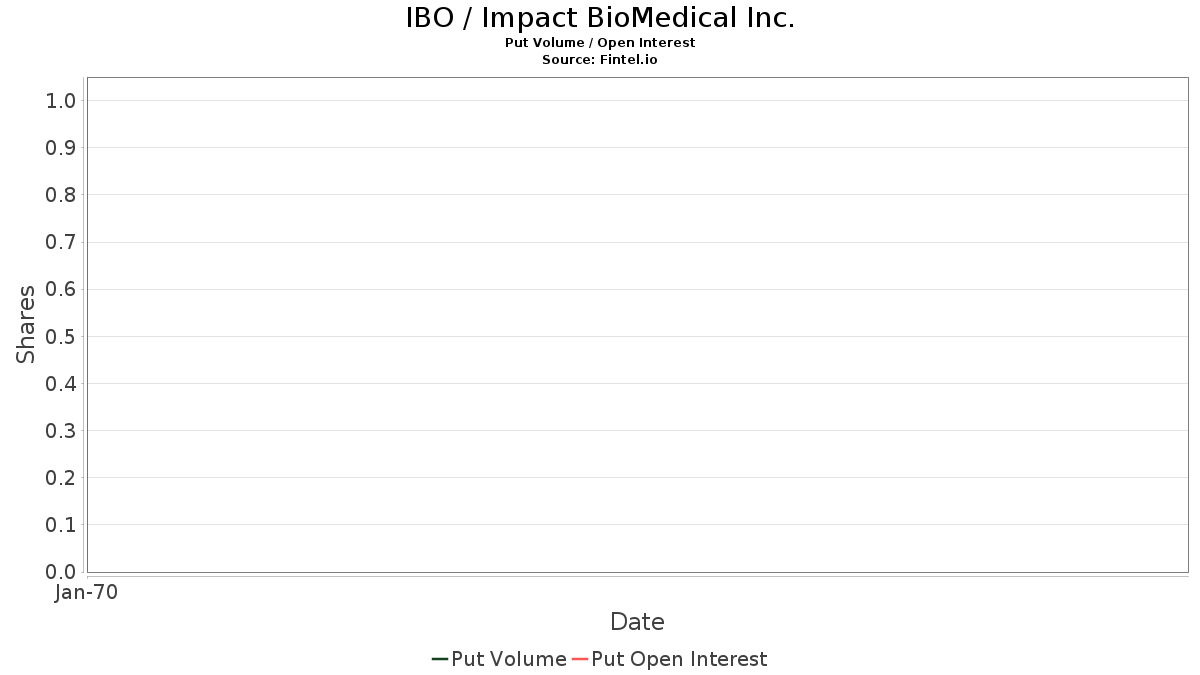Viewport: 1200px width, 675px height.
Task: Click the center of the empty plot area
Action: coord(637,325)
